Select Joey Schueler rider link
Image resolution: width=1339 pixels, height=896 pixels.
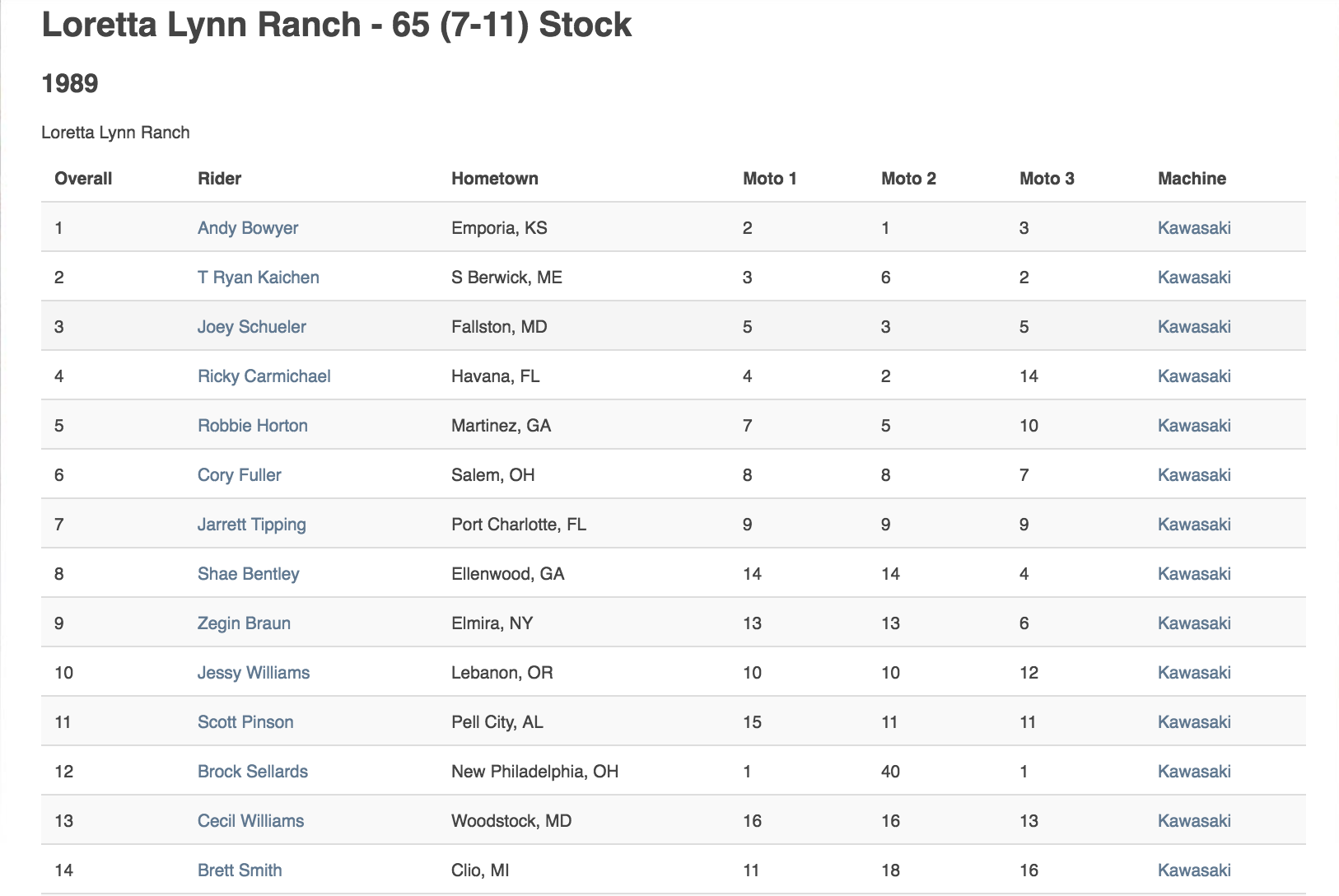point(252,327)
